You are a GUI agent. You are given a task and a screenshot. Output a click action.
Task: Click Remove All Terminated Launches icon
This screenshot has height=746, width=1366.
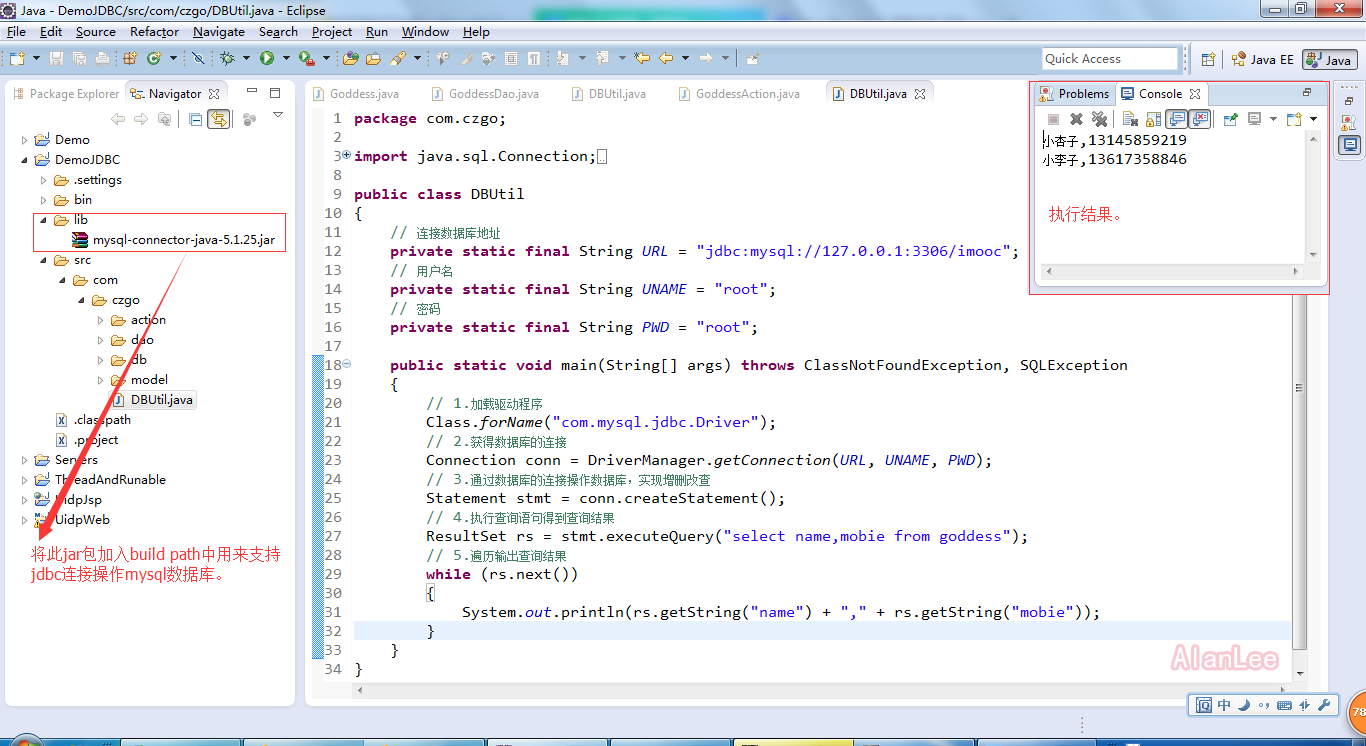(1099, 119)
